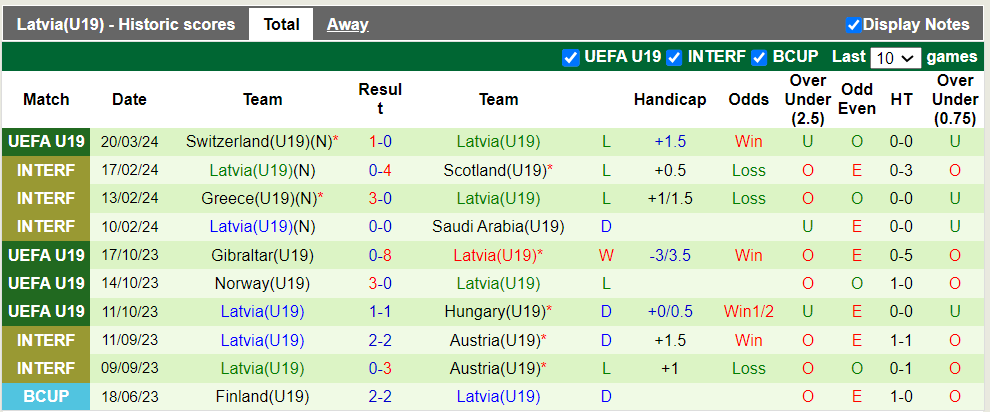Screen dimensions: 990x412
Task: Toggle the Display Notes checkbox
Action: 853,25
